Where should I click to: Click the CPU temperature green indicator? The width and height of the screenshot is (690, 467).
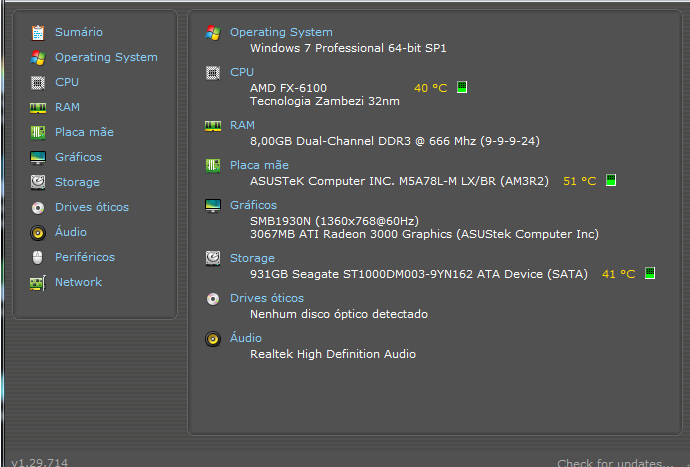462,87
